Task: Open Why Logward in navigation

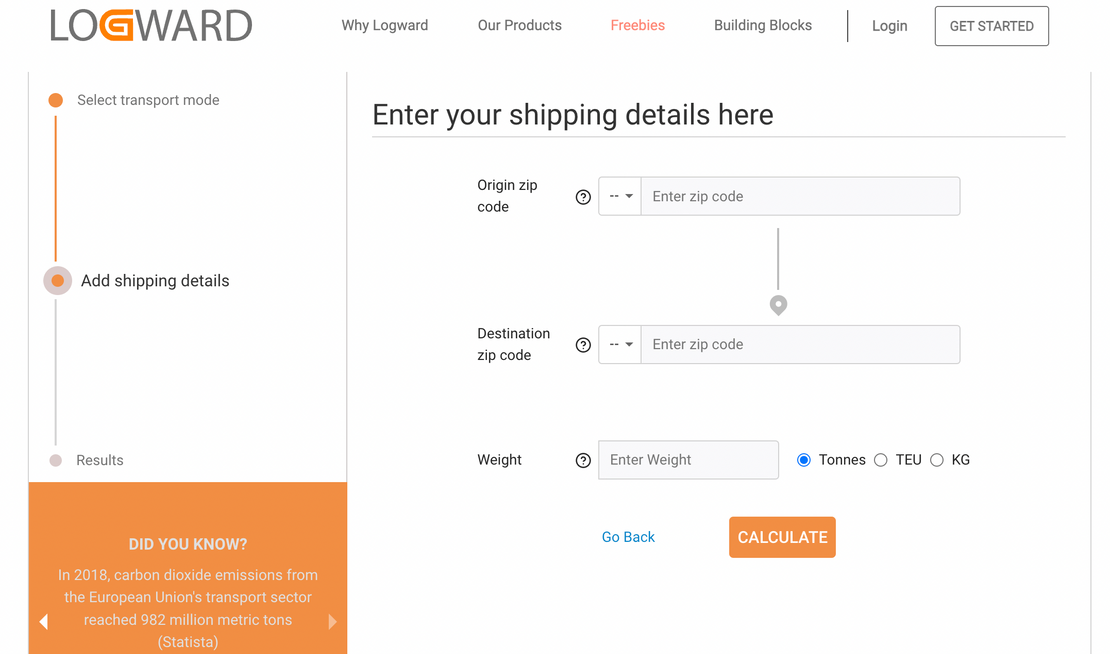Action: pos(384,26)
